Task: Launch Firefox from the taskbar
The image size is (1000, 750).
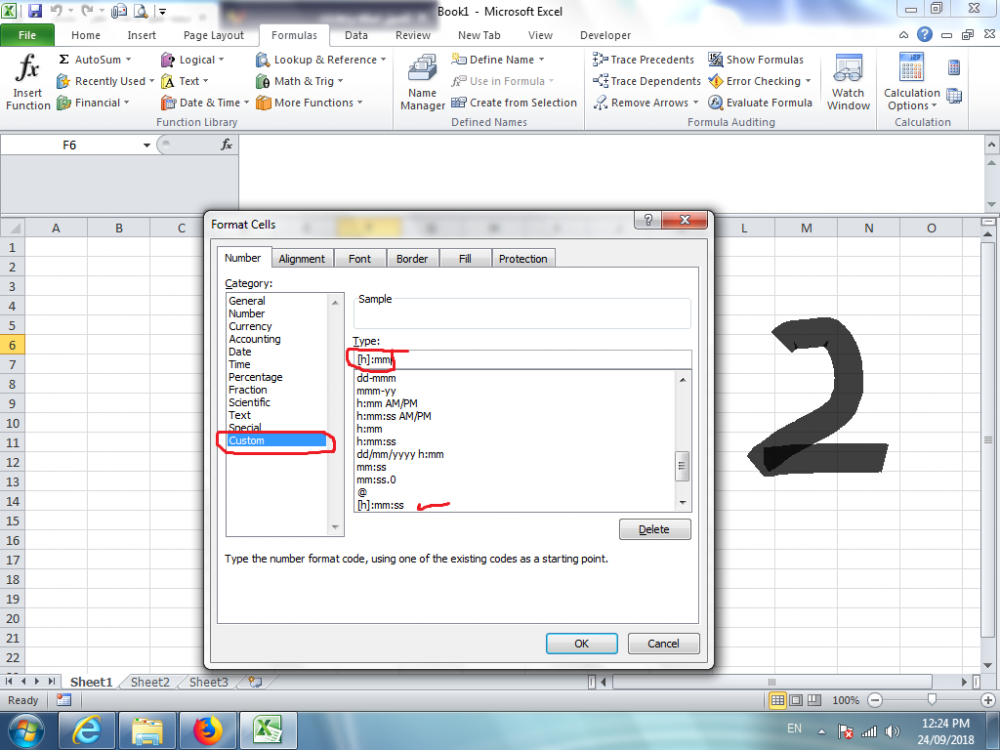Action: click(207, 731)
